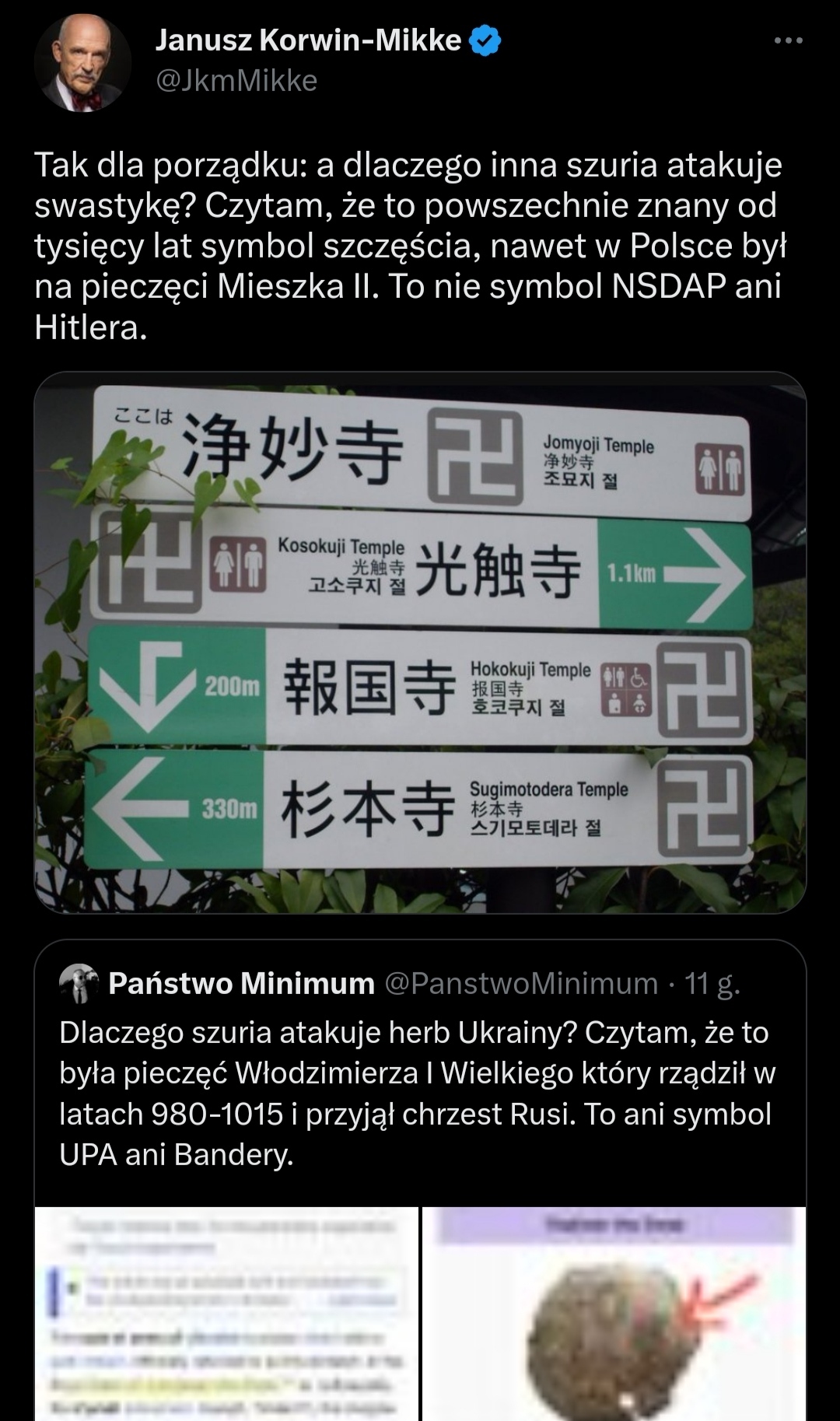Click the Sugimotodera Temple label in photo
840x1421 pixels.
548,789
